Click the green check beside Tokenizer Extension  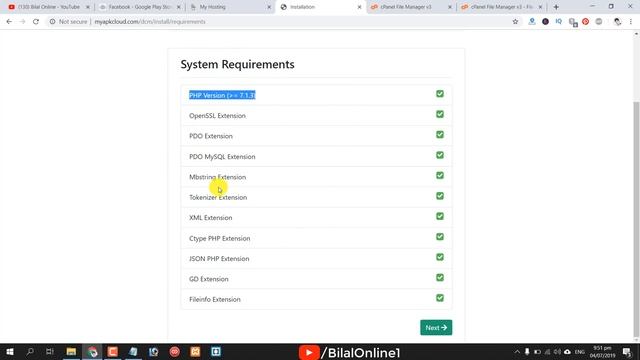point(440,196)
